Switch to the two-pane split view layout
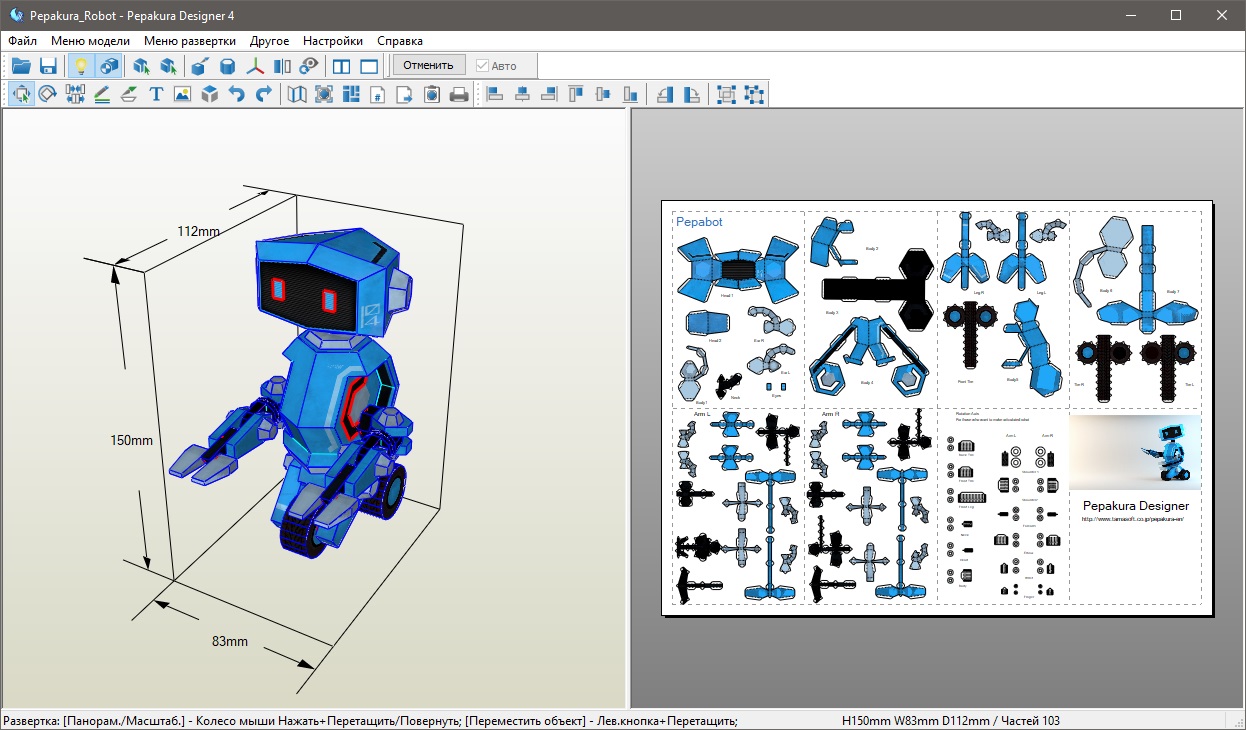1246x730 pixels. 342,66
